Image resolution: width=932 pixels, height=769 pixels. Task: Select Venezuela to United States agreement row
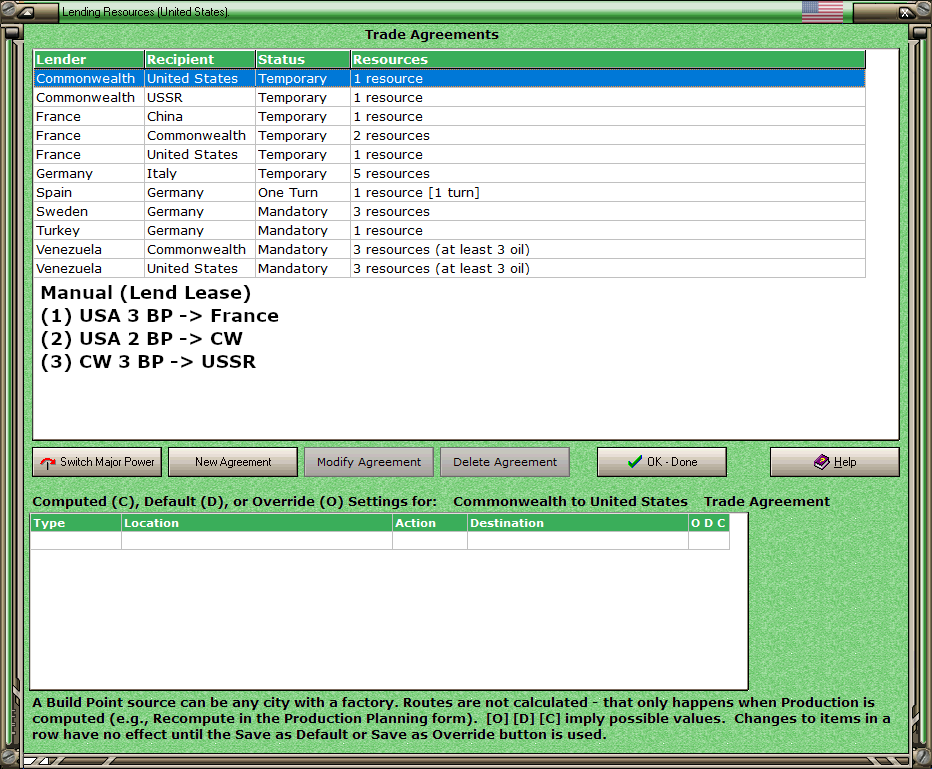pyautogui.click(x=449, y=269)
